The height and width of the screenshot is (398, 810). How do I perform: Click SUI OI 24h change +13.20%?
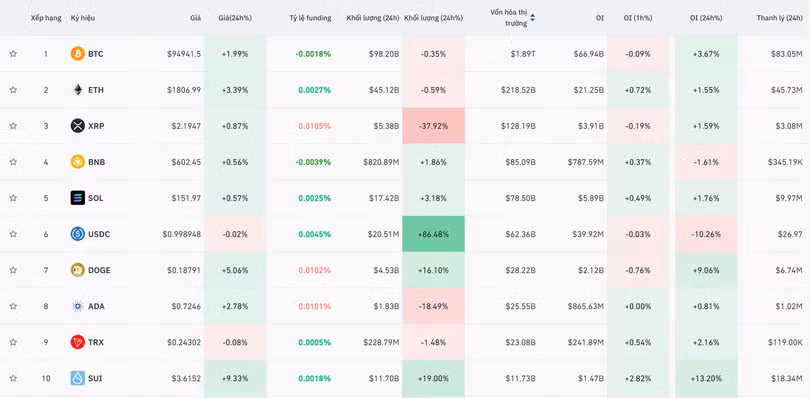[706, 378]
